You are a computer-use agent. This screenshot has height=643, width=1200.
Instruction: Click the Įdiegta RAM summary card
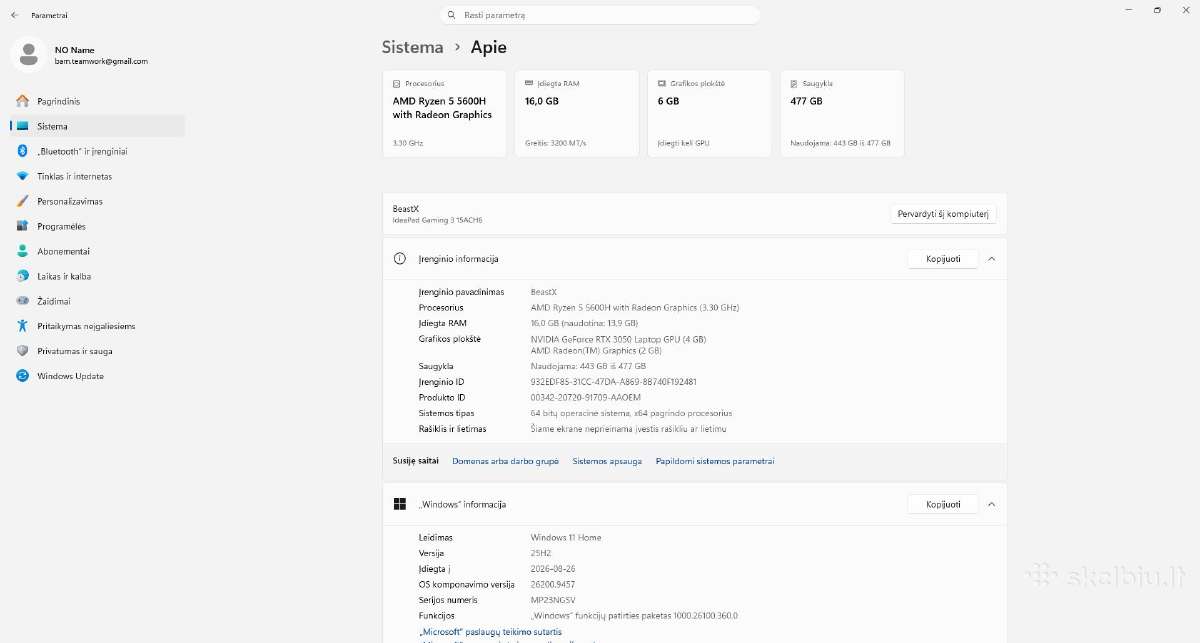(577, 113)
